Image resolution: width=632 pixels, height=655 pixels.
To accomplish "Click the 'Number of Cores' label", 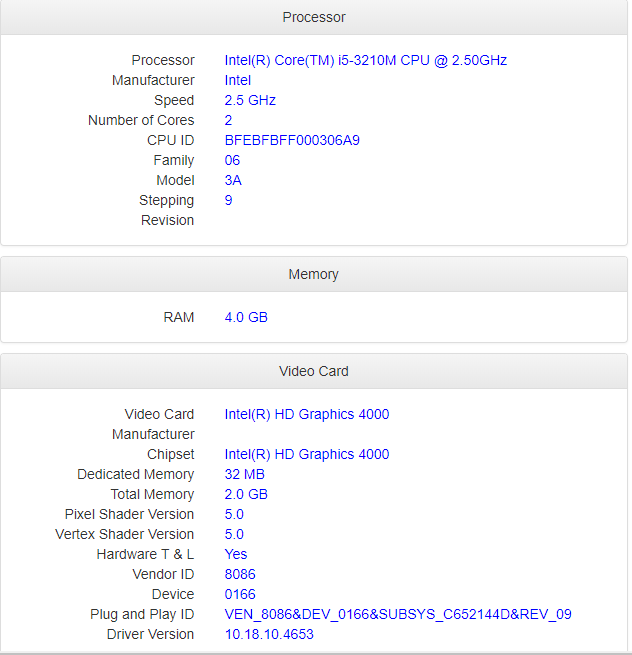I will click(x=141, y=120).
